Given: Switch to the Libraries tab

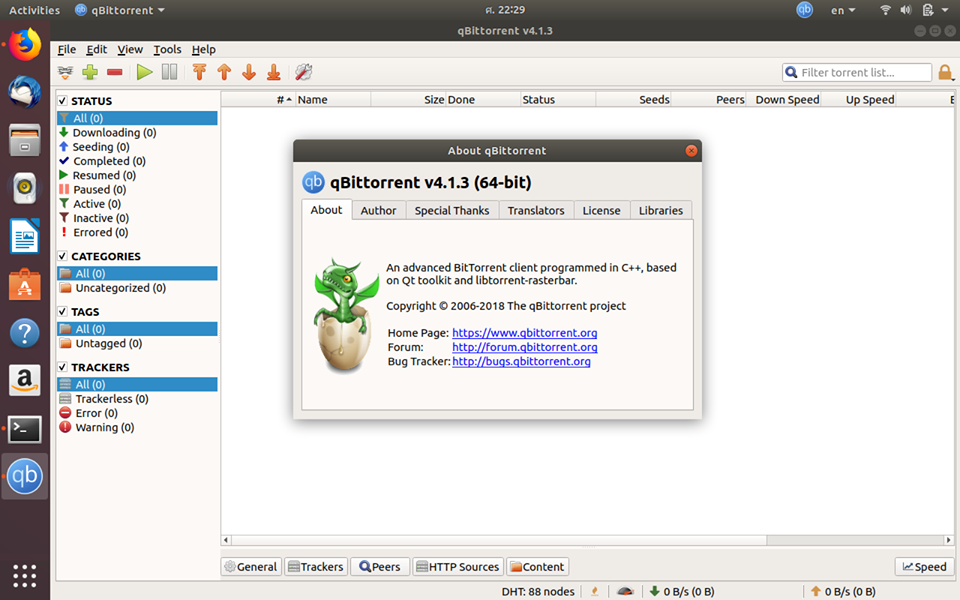Looking at the screenshot, I should tap(661, 211).
